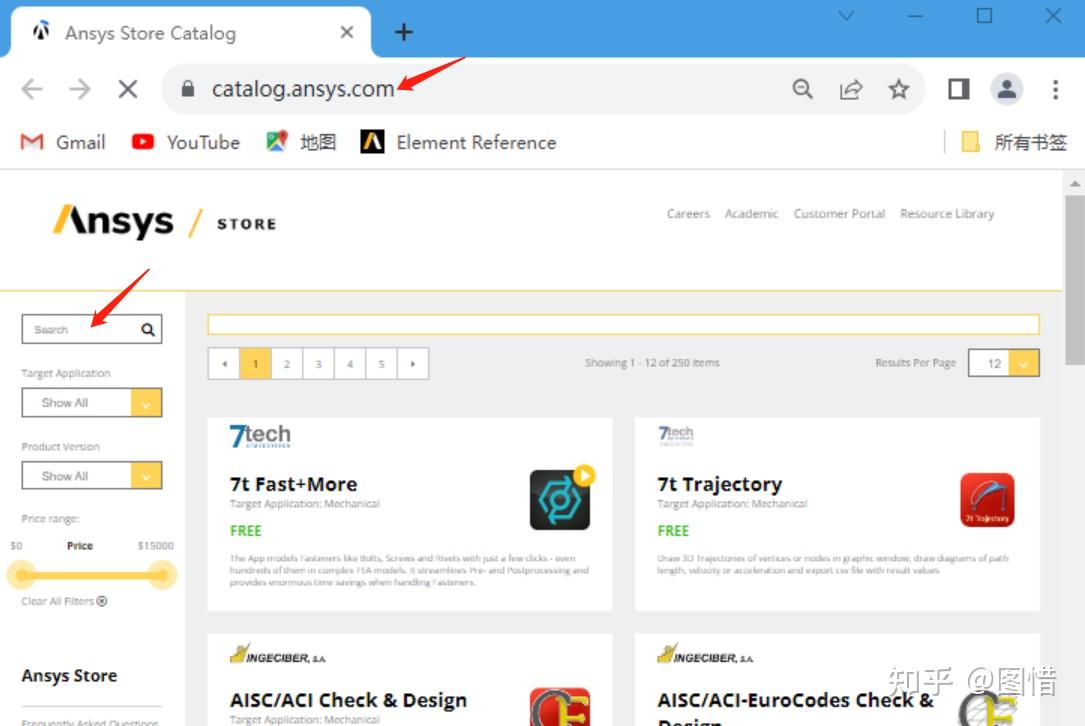Click the 7t Trajectory red app icon

pyautogui.click(x=987, y=500)
